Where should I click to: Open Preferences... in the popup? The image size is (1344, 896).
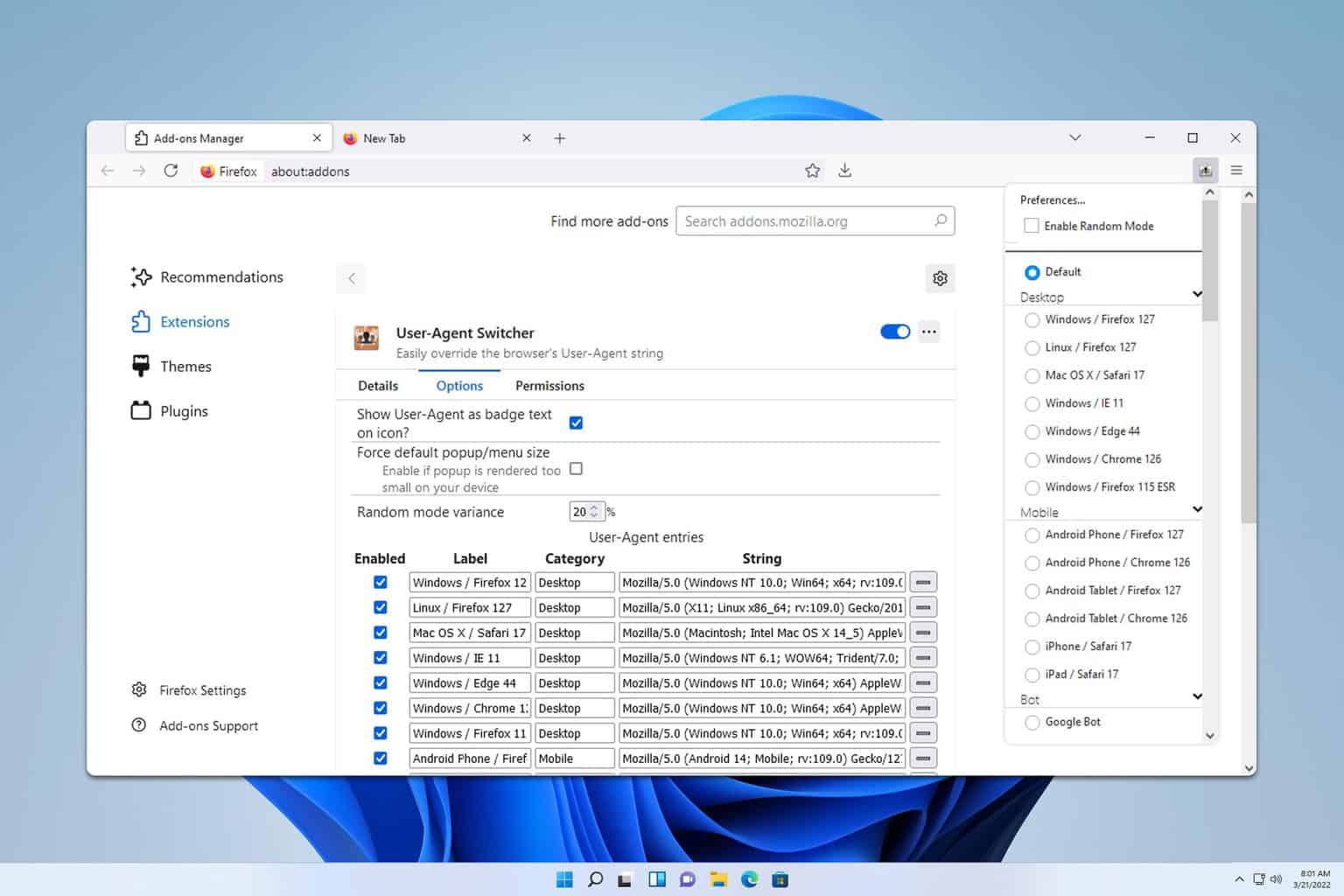(1053, 199)
